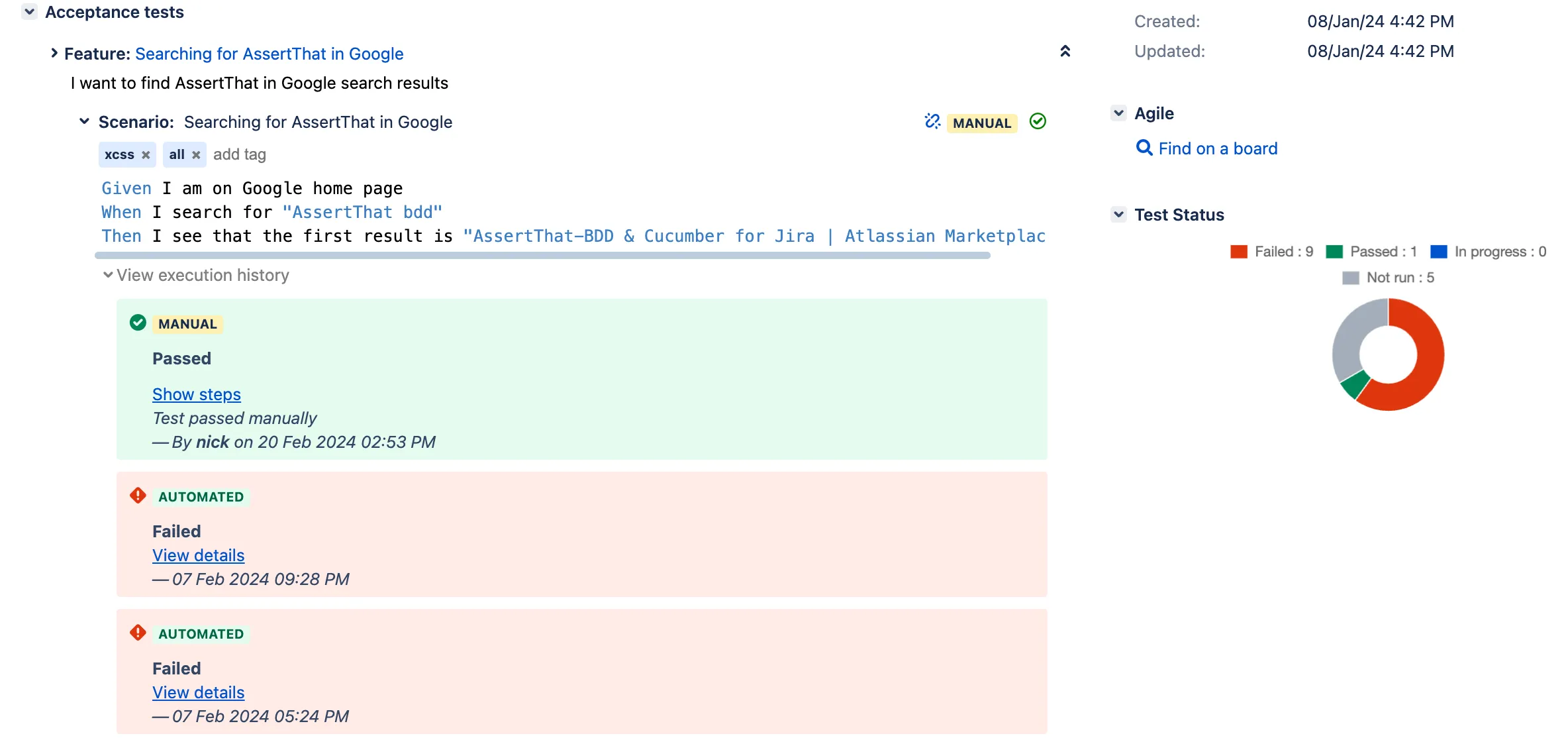Click the horizontal scrollbar under the scenario steps
Viewport: 1568px width, 742px height.
(542, 255)
